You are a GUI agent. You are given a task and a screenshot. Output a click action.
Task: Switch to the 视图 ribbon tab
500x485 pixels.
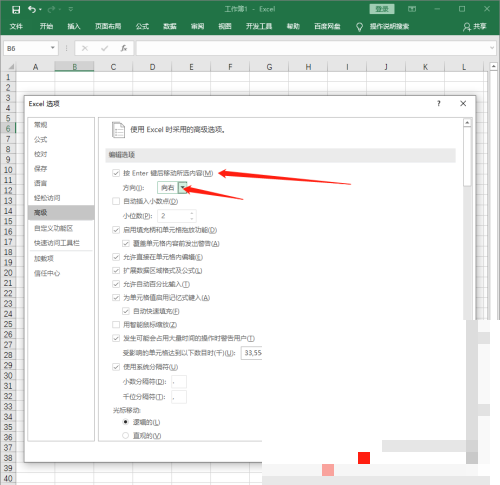coord(225,26)
